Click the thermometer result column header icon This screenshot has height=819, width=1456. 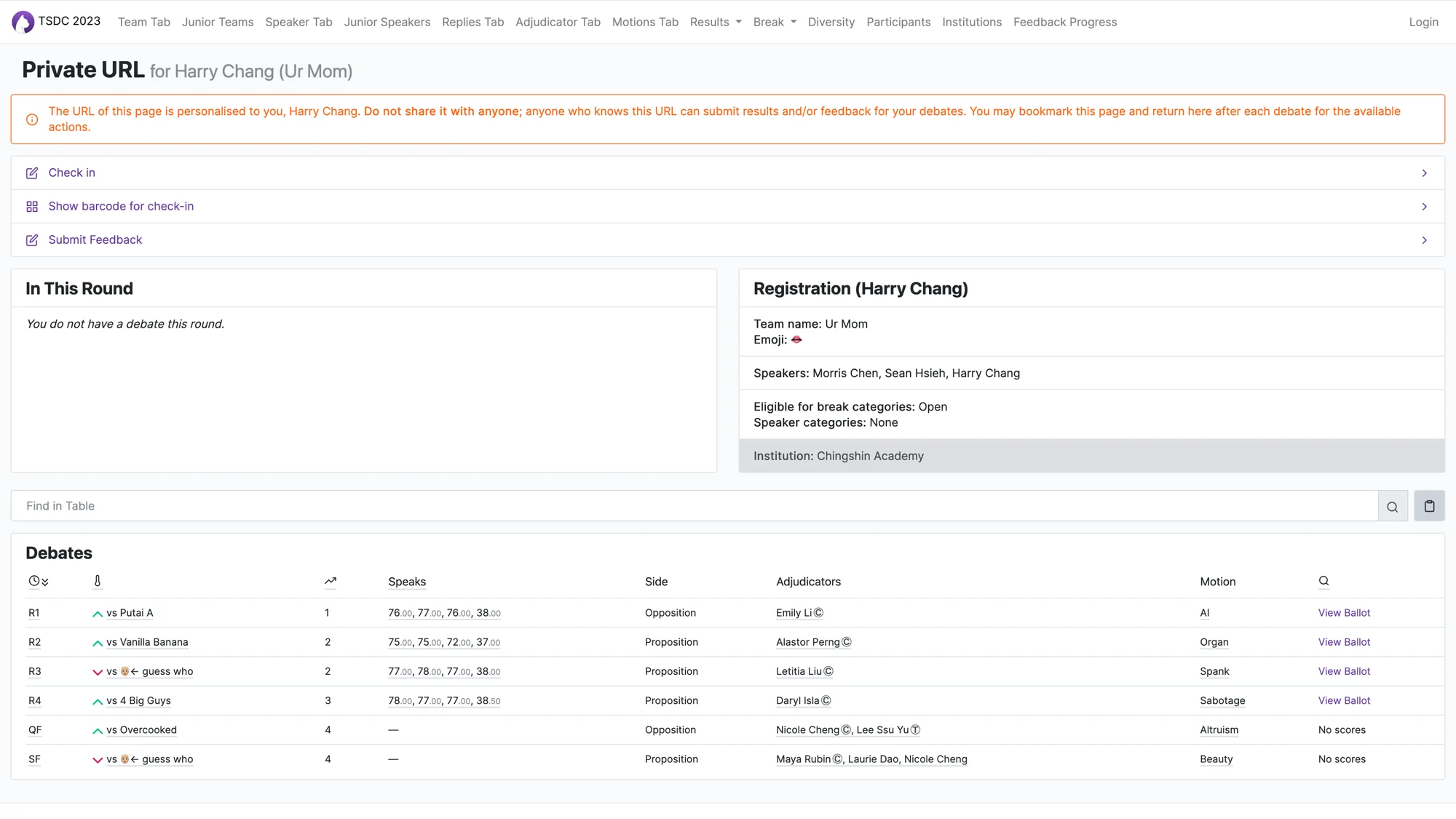(98, 581)
